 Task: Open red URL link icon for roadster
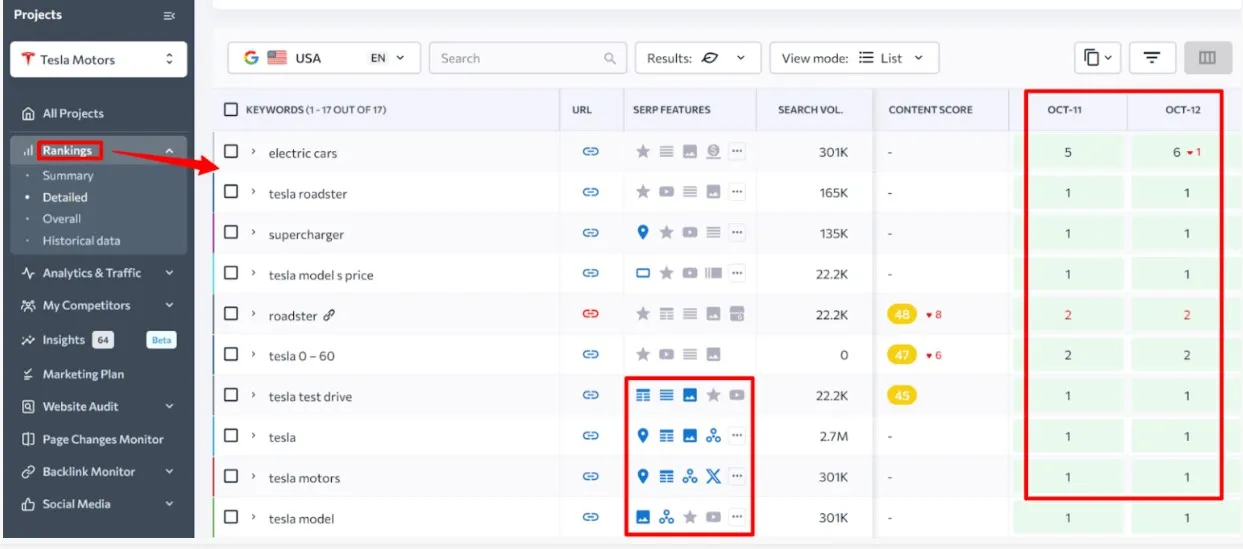tap(590, 314)
